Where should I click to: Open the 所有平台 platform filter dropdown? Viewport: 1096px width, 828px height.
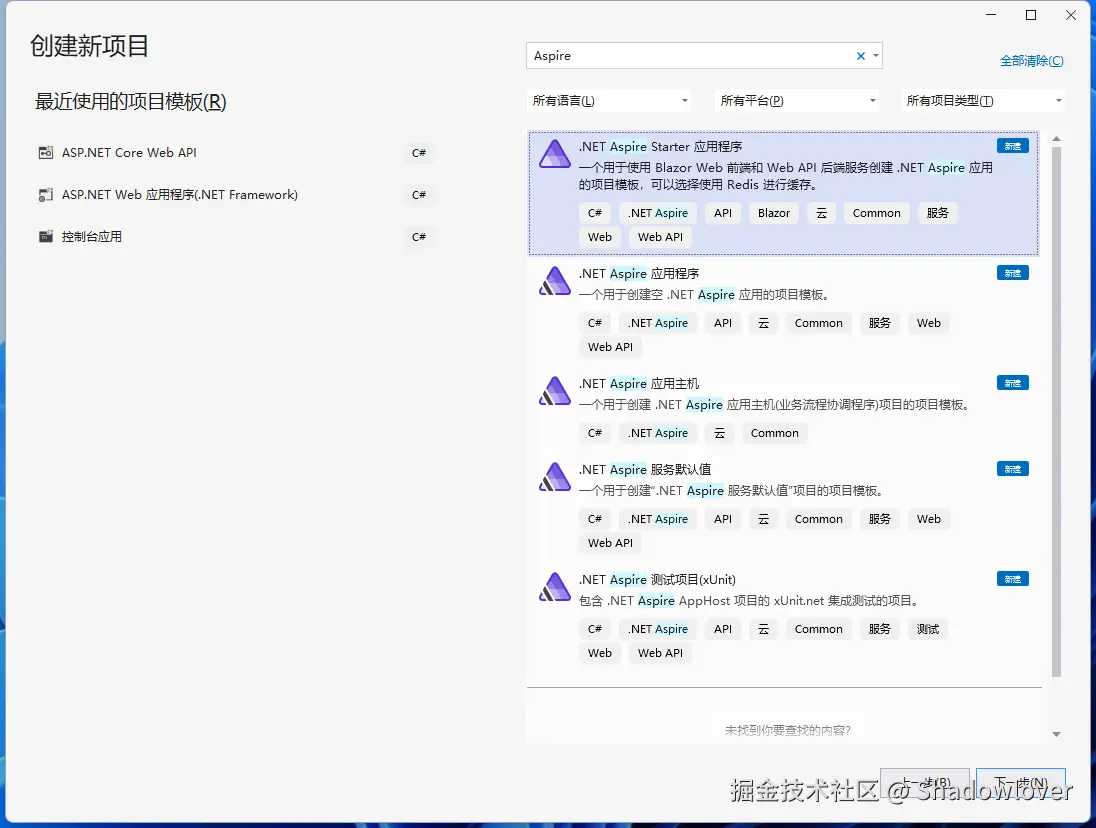point(796,101)
